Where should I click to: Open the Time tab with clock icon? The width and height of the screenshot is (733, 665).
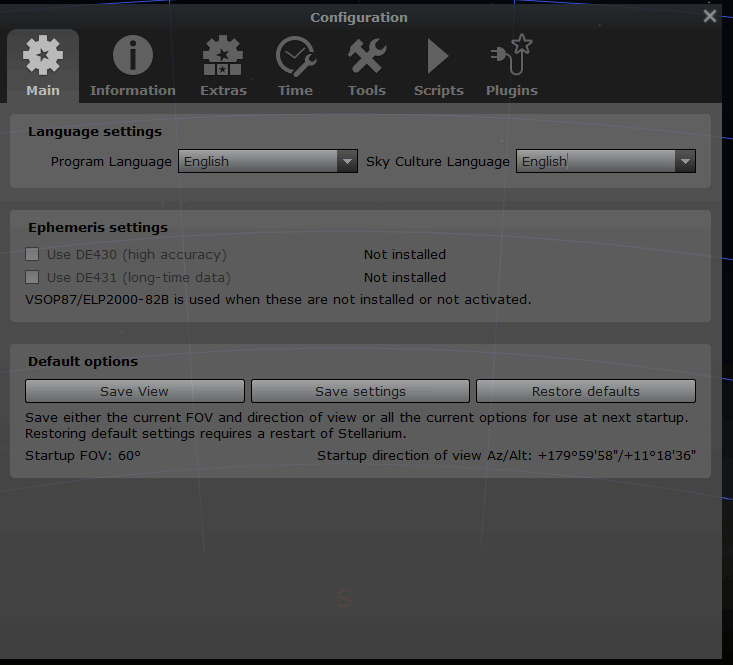pos(295,66)
